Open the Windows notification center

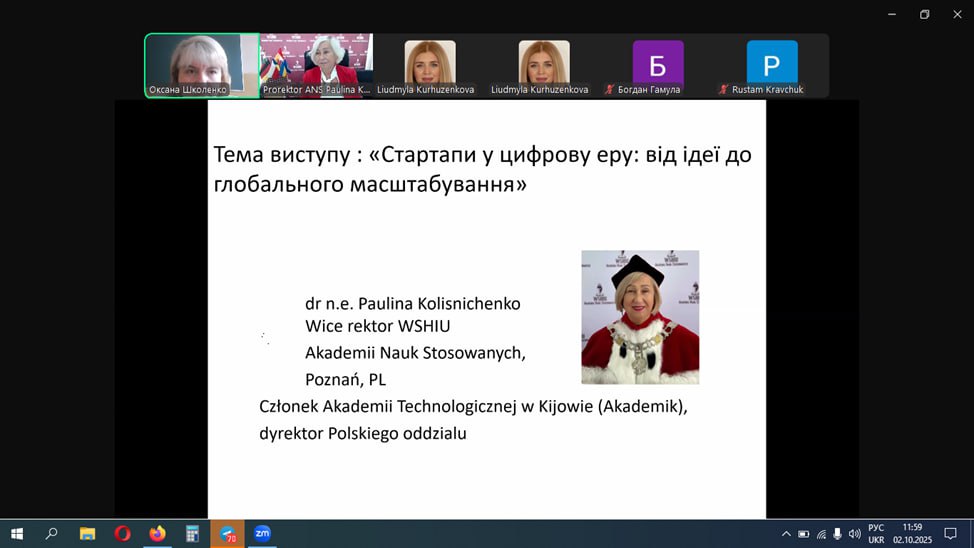tap(950, 533)
